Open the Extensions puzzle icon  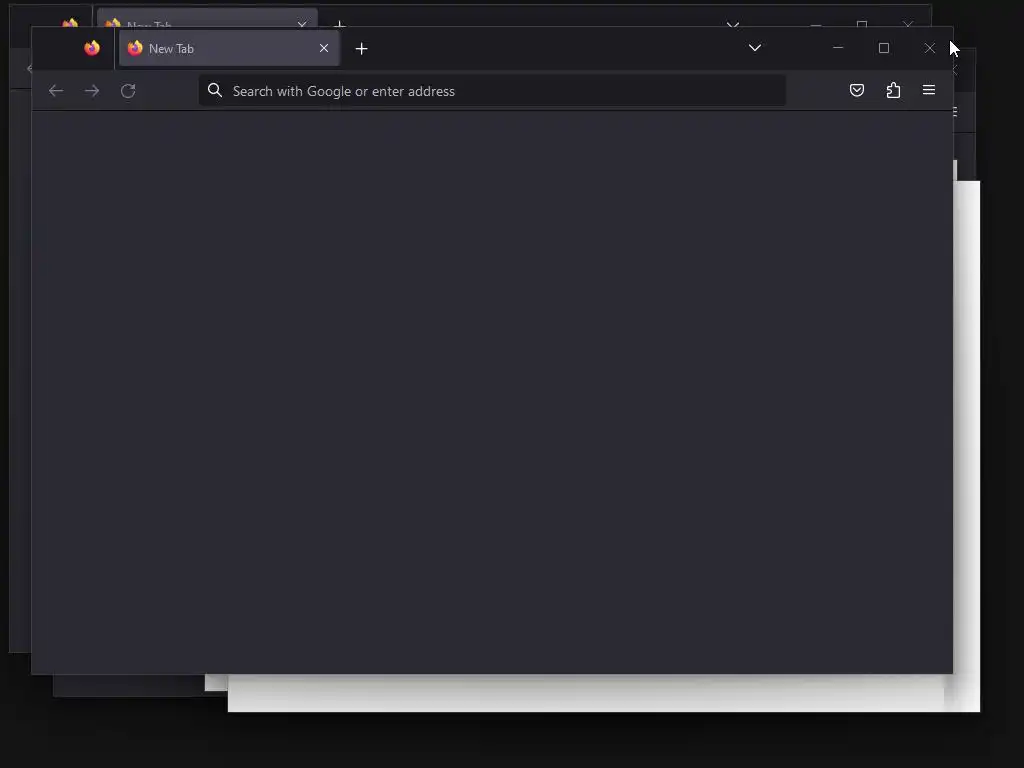point(893,90)
